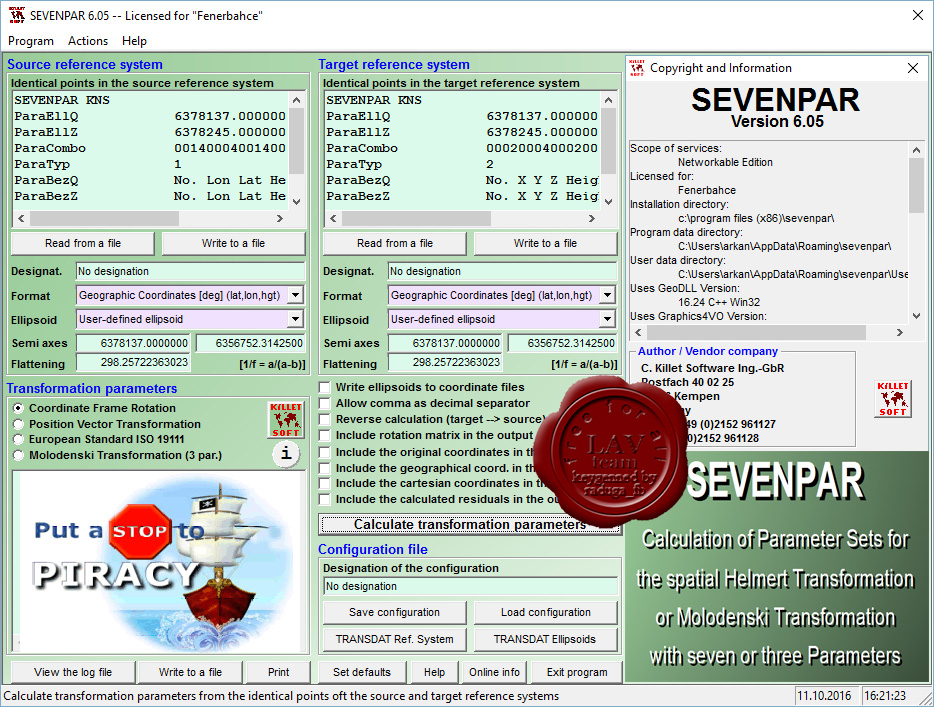Check Include rotation matrix in the output

(x=325, y=435)
